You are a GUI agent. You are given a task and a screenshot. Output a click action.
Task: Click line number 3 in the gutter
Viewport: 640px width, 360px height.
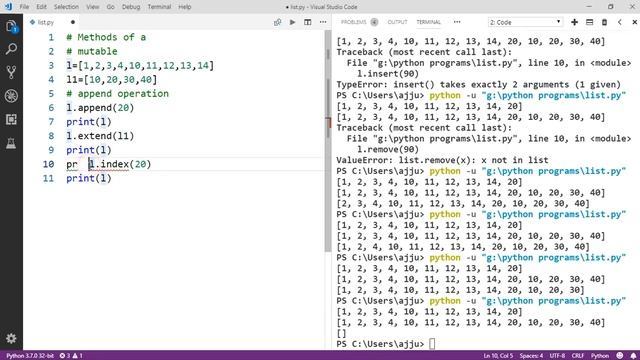click(51, 65)
